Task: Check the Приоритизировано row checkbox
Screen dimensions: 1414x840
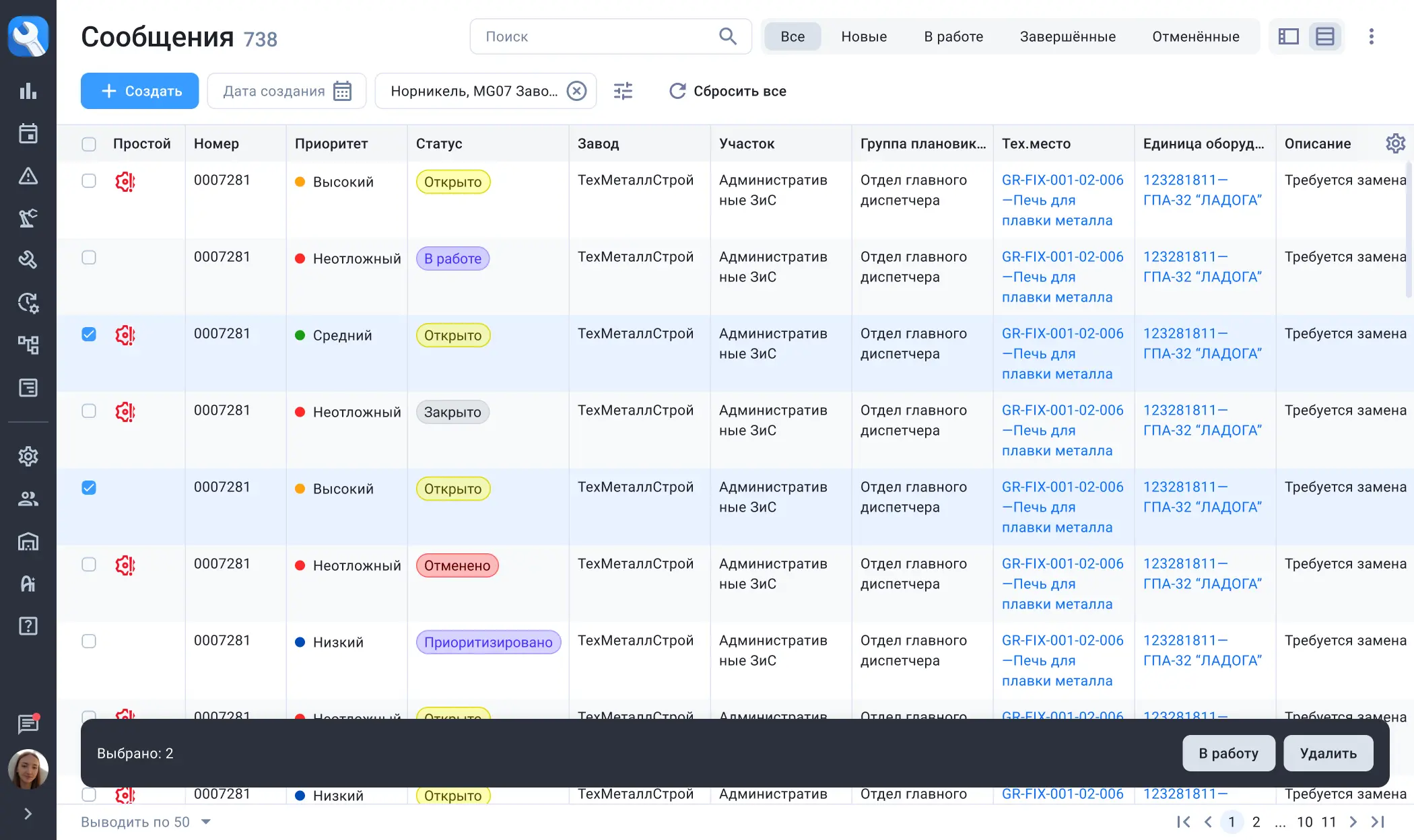Action: click(89, 641)
